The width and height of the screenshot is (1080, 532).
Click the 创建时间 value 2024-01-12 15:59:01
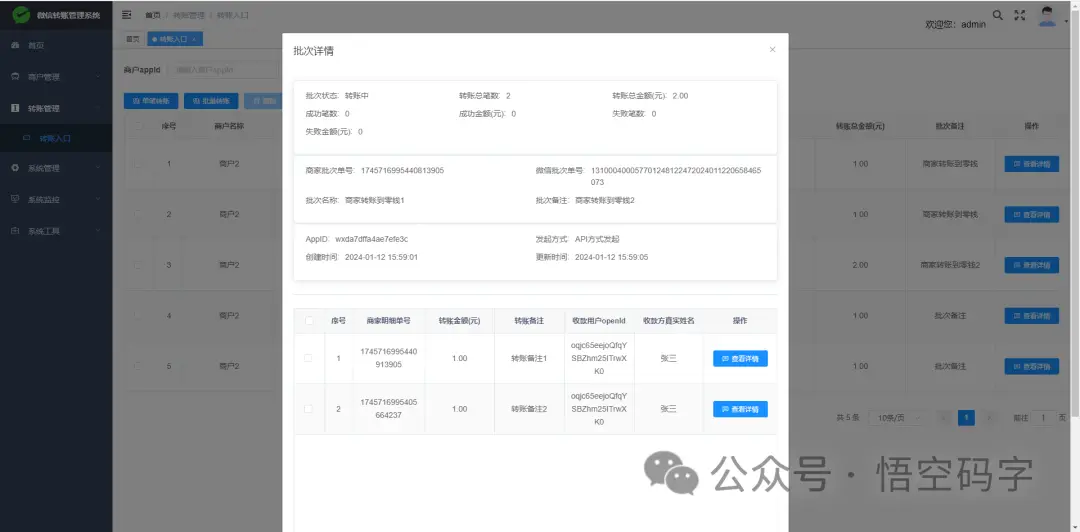coord(382,257)
